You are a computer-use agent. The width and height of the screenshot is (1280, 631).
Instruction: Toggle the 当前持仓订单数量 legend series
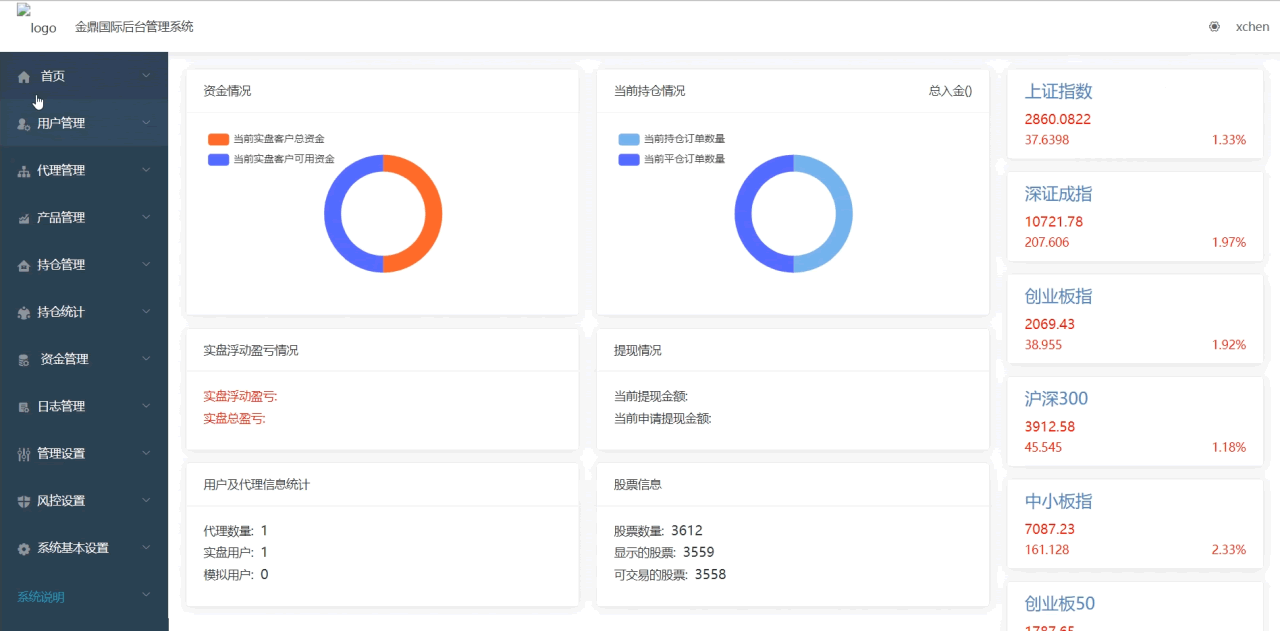click(628, 139)
